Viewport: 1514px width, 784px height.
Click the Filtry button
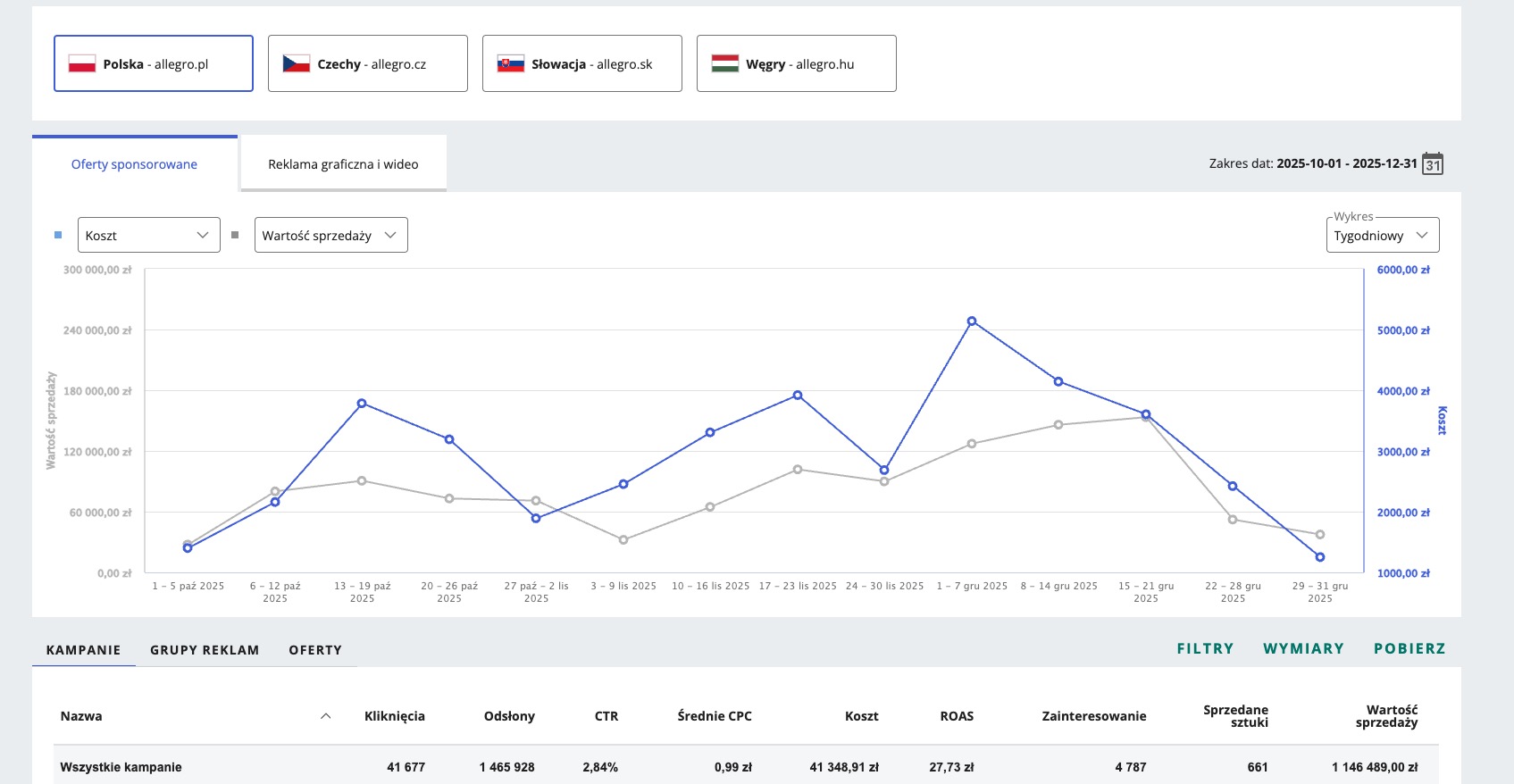tap(1205, 649)
